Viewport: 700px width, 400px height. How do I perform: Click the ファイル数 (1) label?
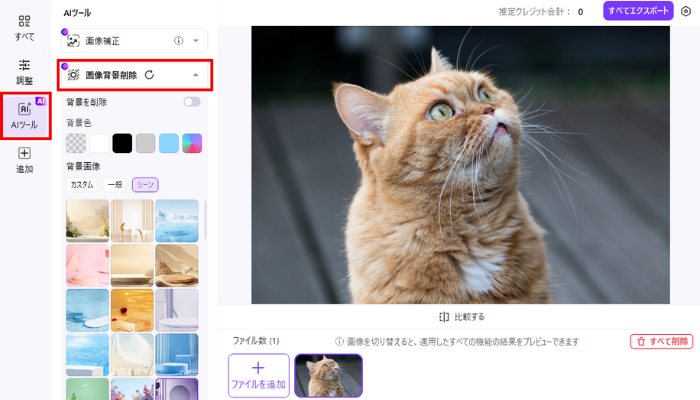tap(256, 341)
